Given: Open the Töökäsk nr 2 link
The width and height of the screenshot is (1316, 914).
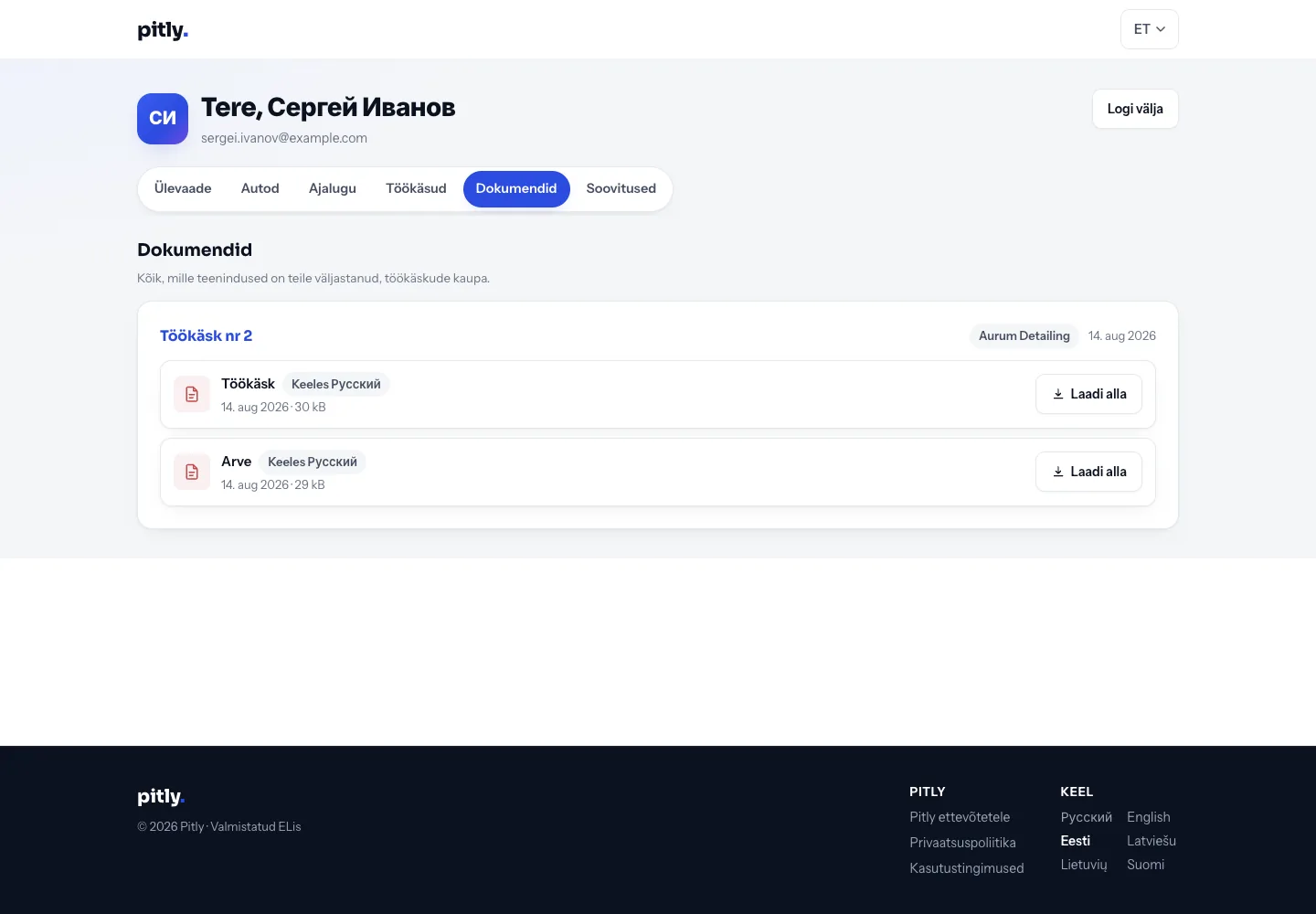Looking at the screenshot, I should click(x=206, y=335).
